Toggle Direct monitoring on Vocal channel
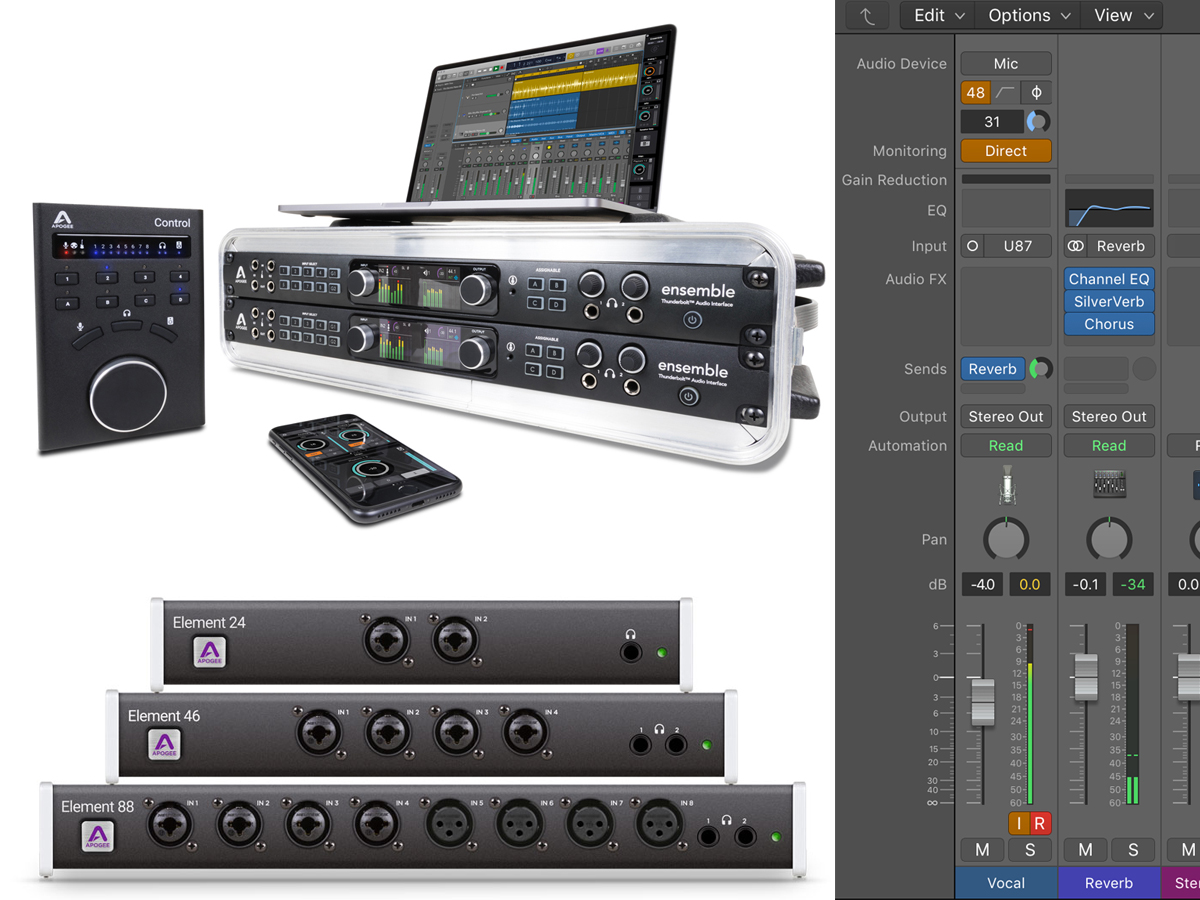 pyautogui.click(x=1006, y=151)
